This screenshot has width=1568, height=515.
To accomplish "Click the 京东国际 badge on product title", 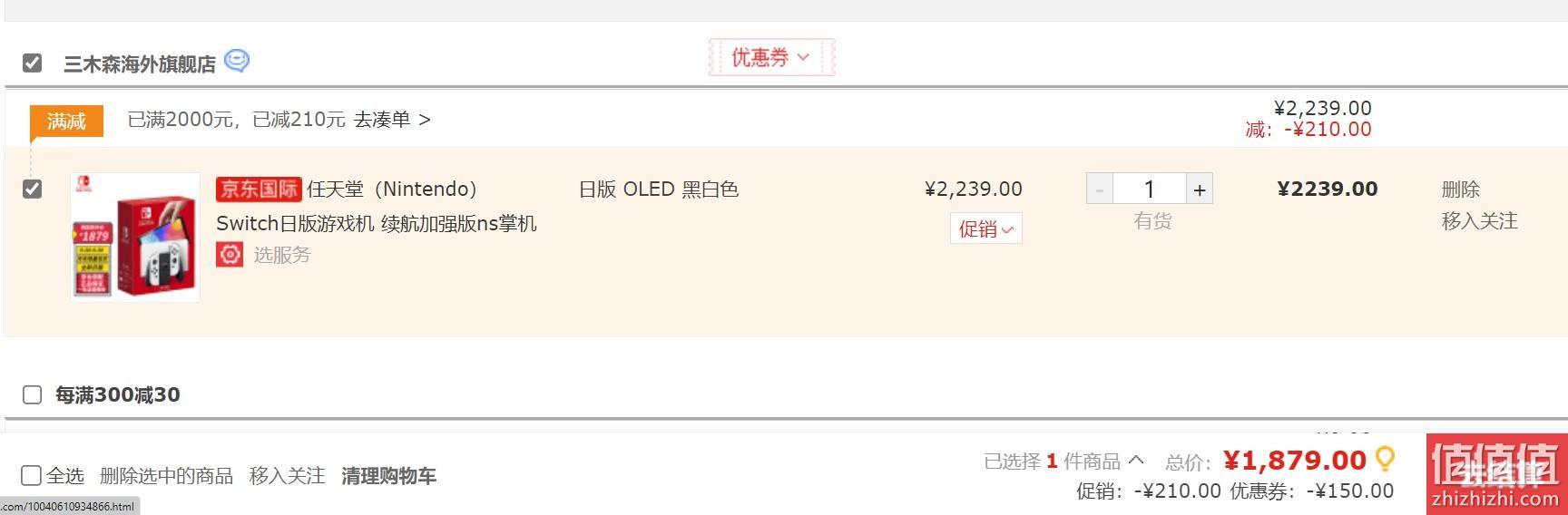I will click(259, 189).
